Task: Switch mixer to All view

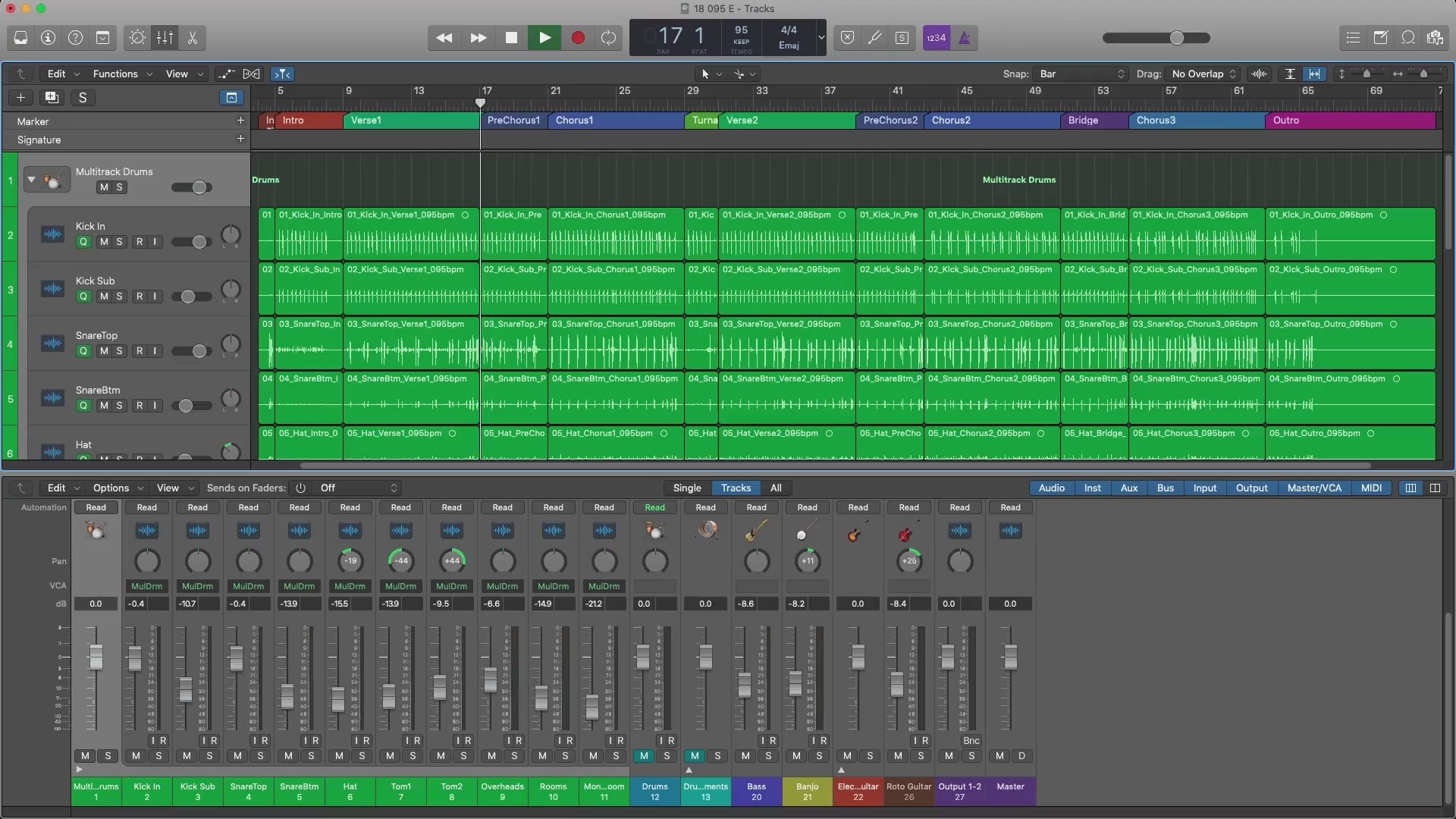Action: pyautogui.click(x=776, y=488)
